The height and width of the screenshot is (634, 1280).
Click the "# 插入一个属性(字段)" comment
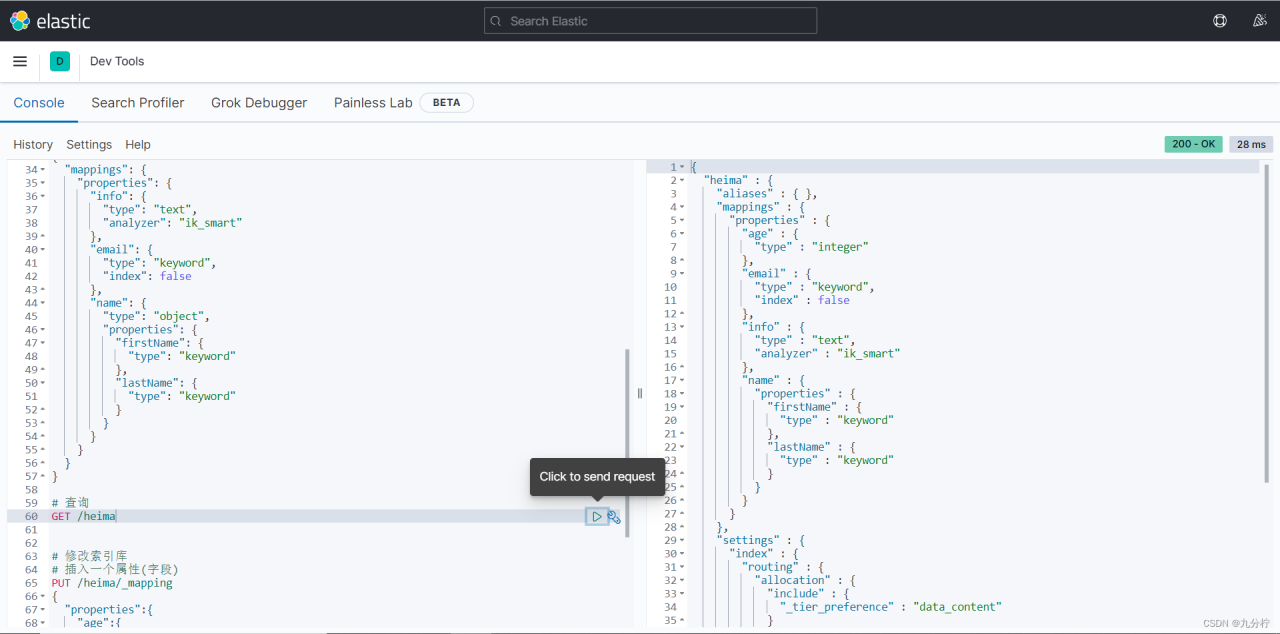(x=115, y=570)
